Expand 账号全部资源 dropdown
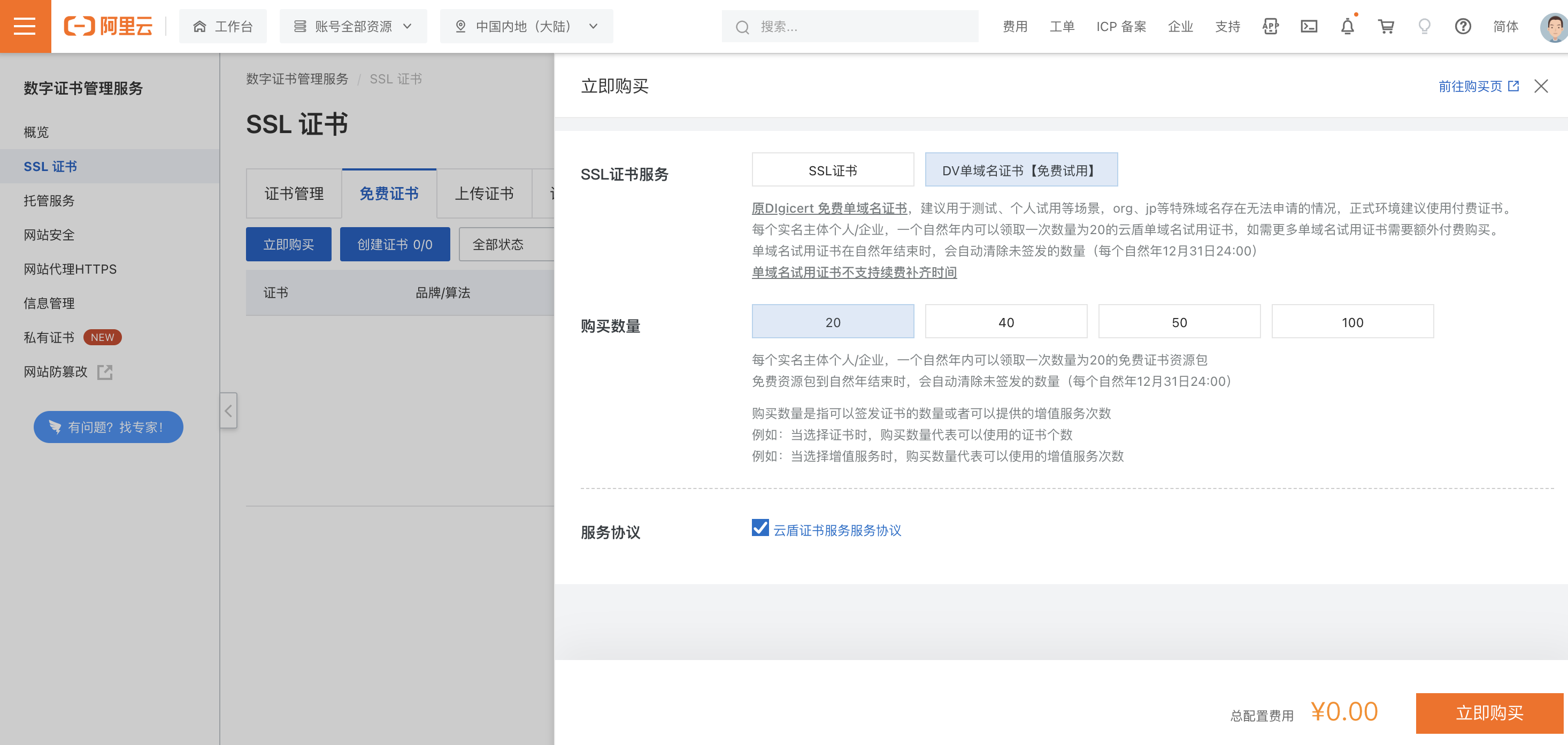 coord(353,26)
